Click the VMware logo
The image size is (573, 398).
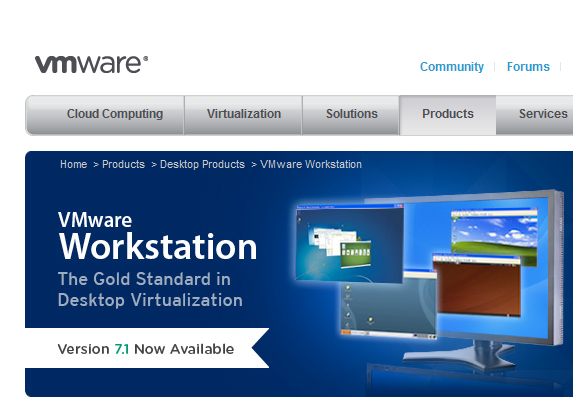[x=91, y=64]
